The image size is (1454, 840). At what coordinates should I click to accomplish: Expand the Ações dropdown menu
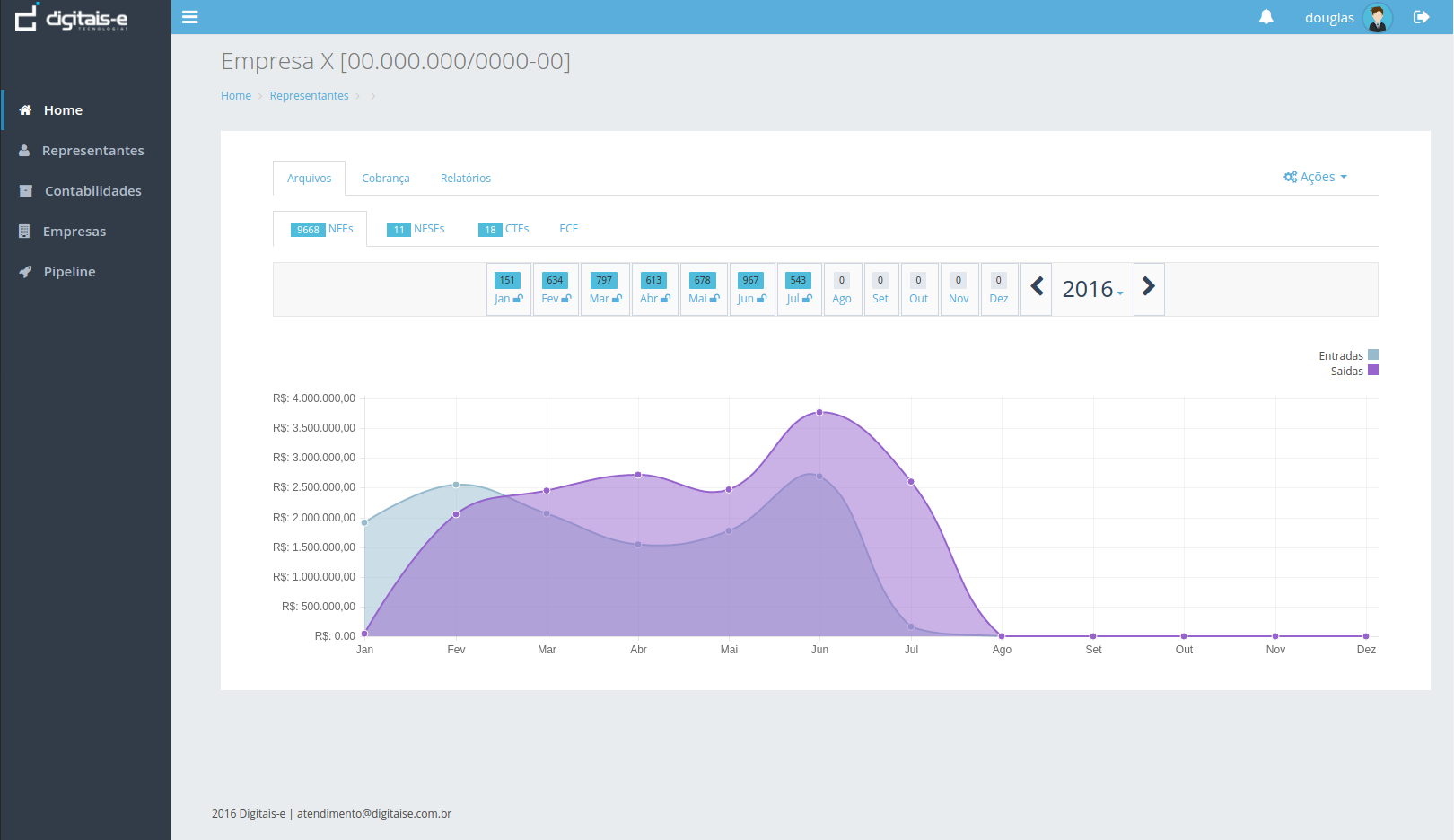(x=1315, y=177)
